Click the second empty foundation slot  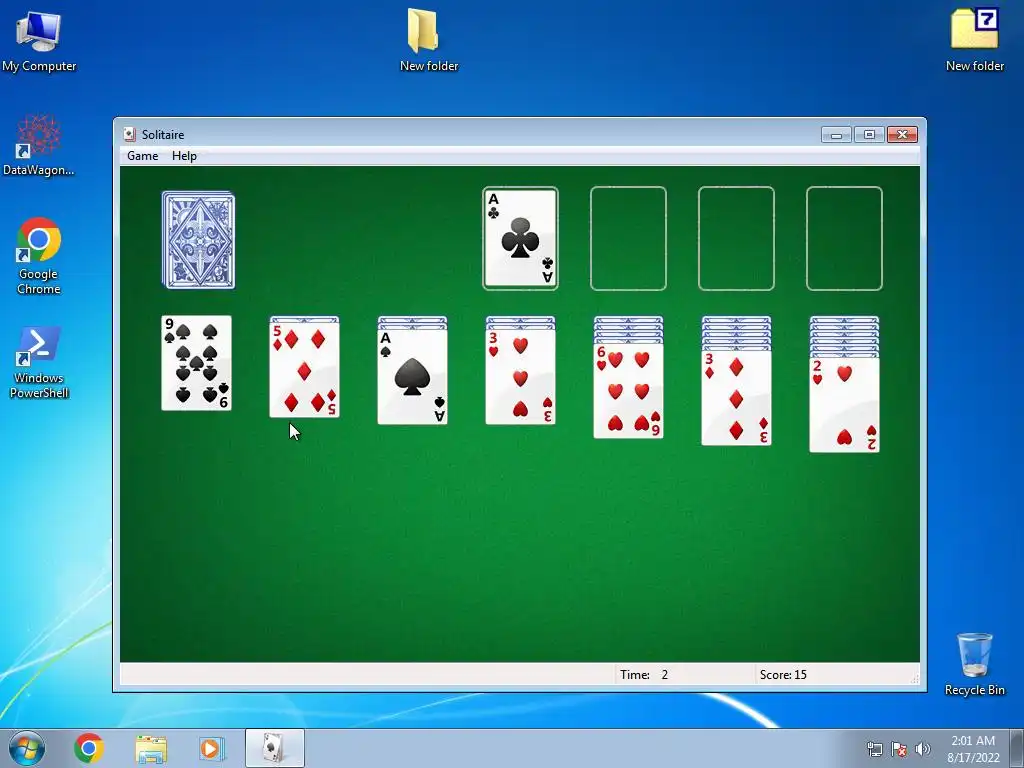628,238
